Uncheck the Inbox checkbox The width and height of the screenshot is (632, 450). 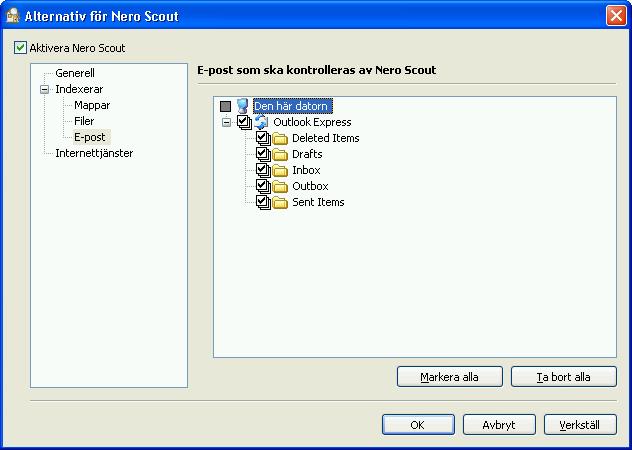[x=262, y=170]
